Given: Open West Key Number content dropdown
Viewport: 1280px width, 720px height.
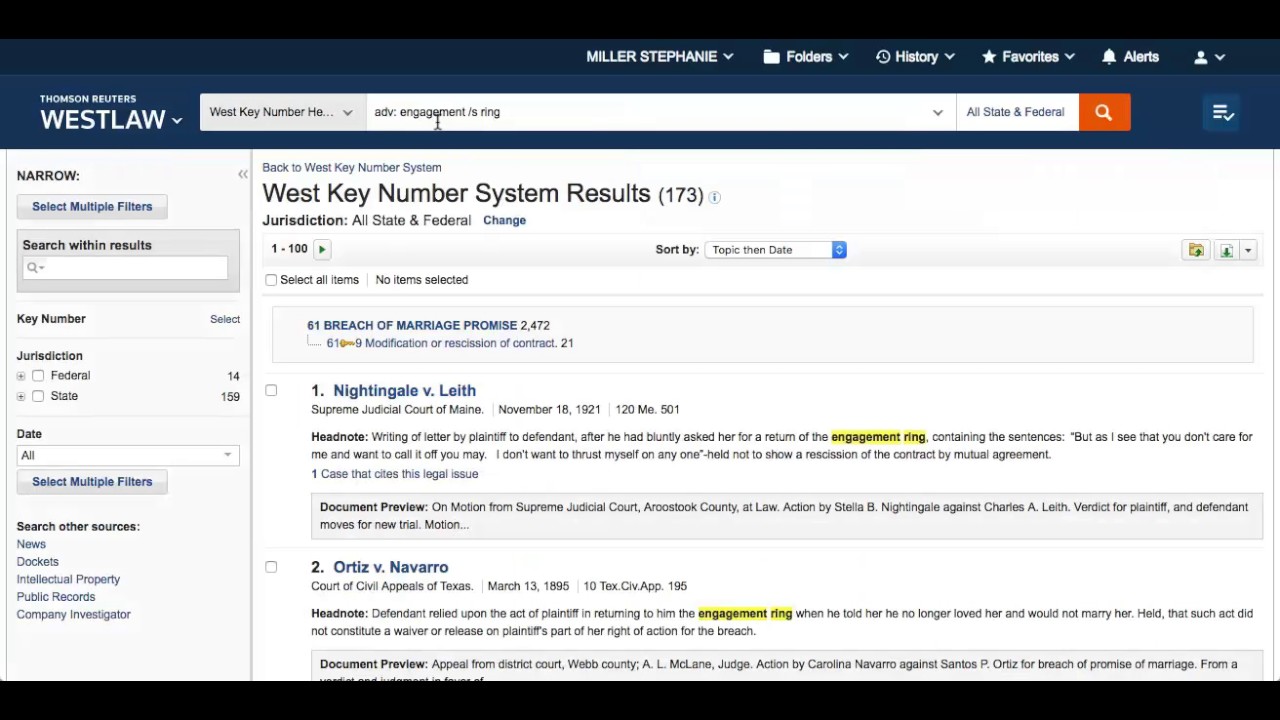Looking at the screenshot, I should coord(282,112).
